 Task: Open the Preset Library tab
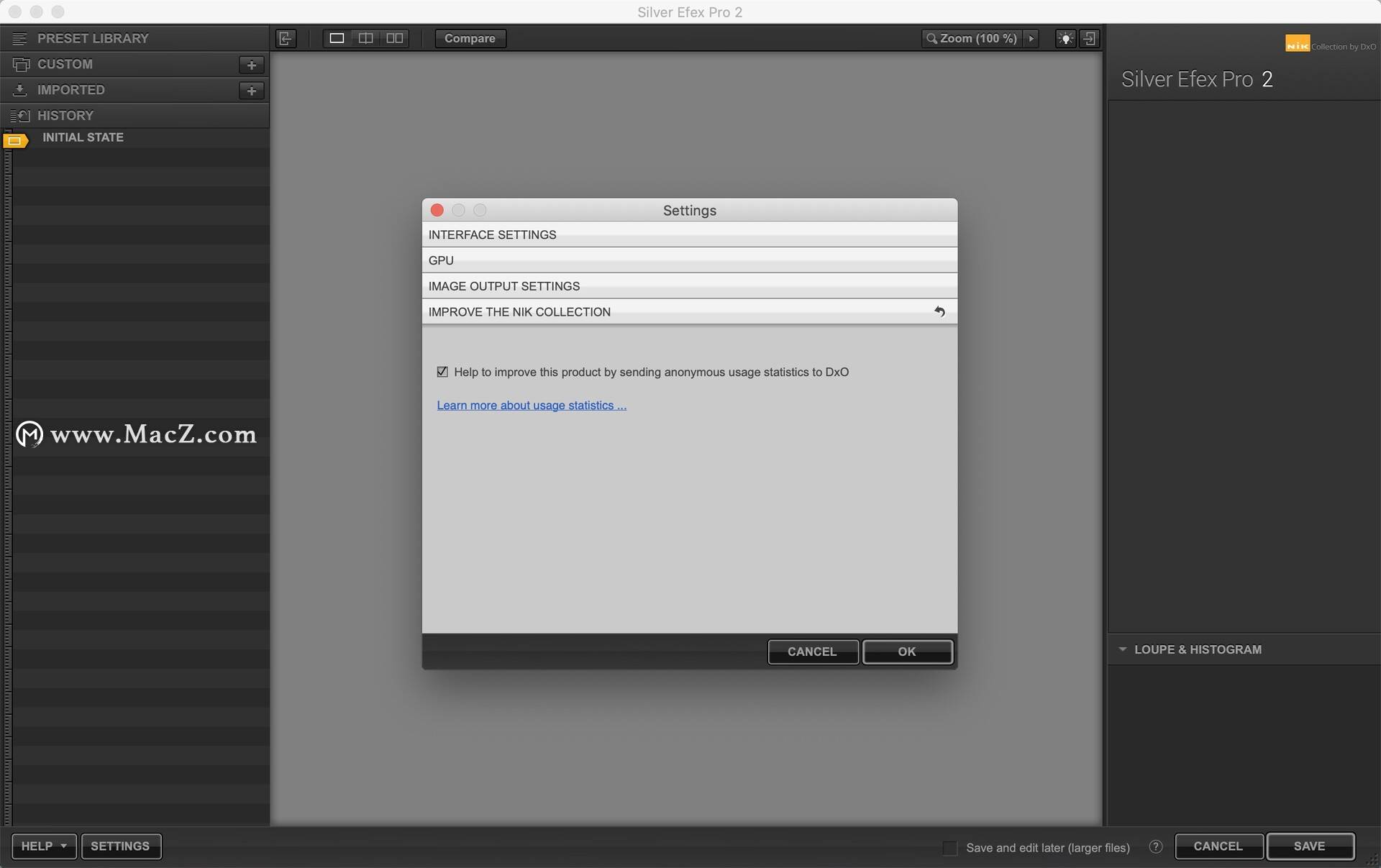pos(135,38)
